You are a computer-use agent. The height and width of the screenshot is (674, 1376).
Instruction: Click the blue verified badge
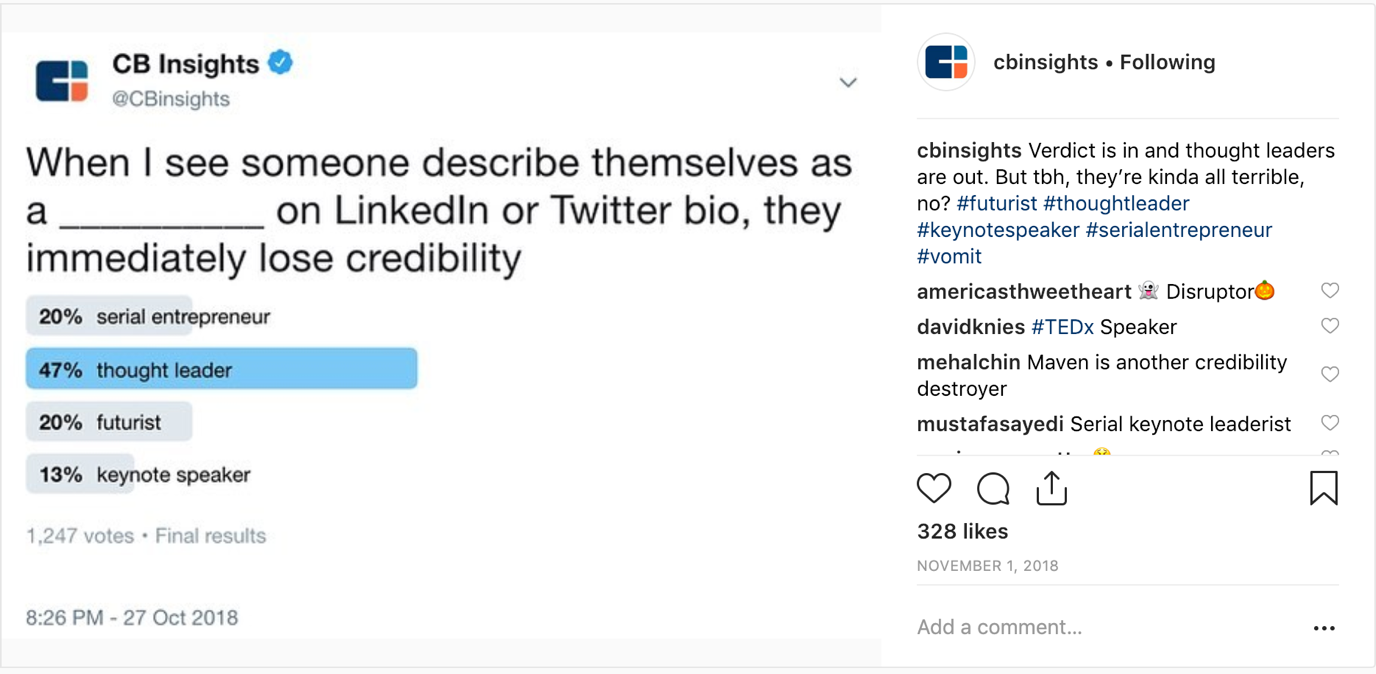click(x=281, y=63)
